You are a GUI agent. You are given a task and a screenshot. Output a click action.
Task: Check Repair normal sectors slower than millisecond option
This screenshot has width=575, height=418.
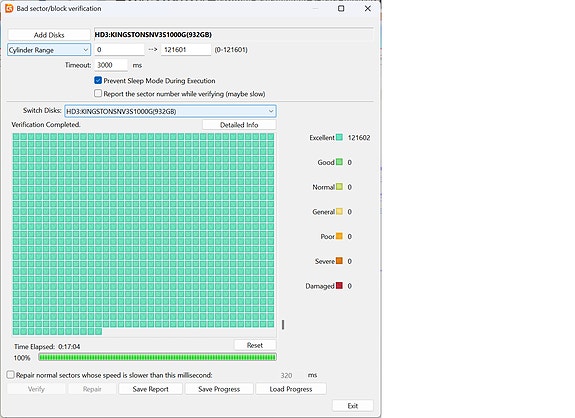pyautogui.click(x=11, y=375)
